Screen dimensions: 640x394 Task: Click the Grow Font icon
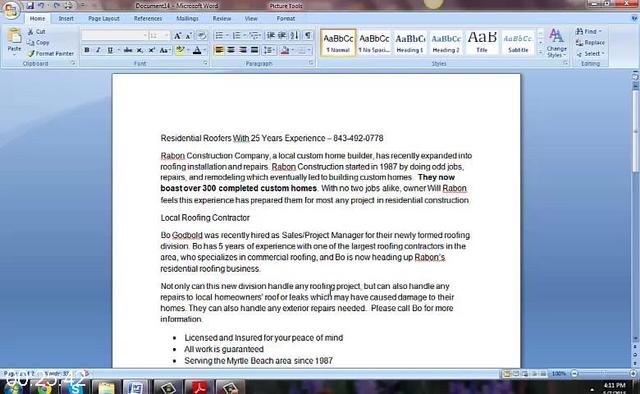click(177, 36)
